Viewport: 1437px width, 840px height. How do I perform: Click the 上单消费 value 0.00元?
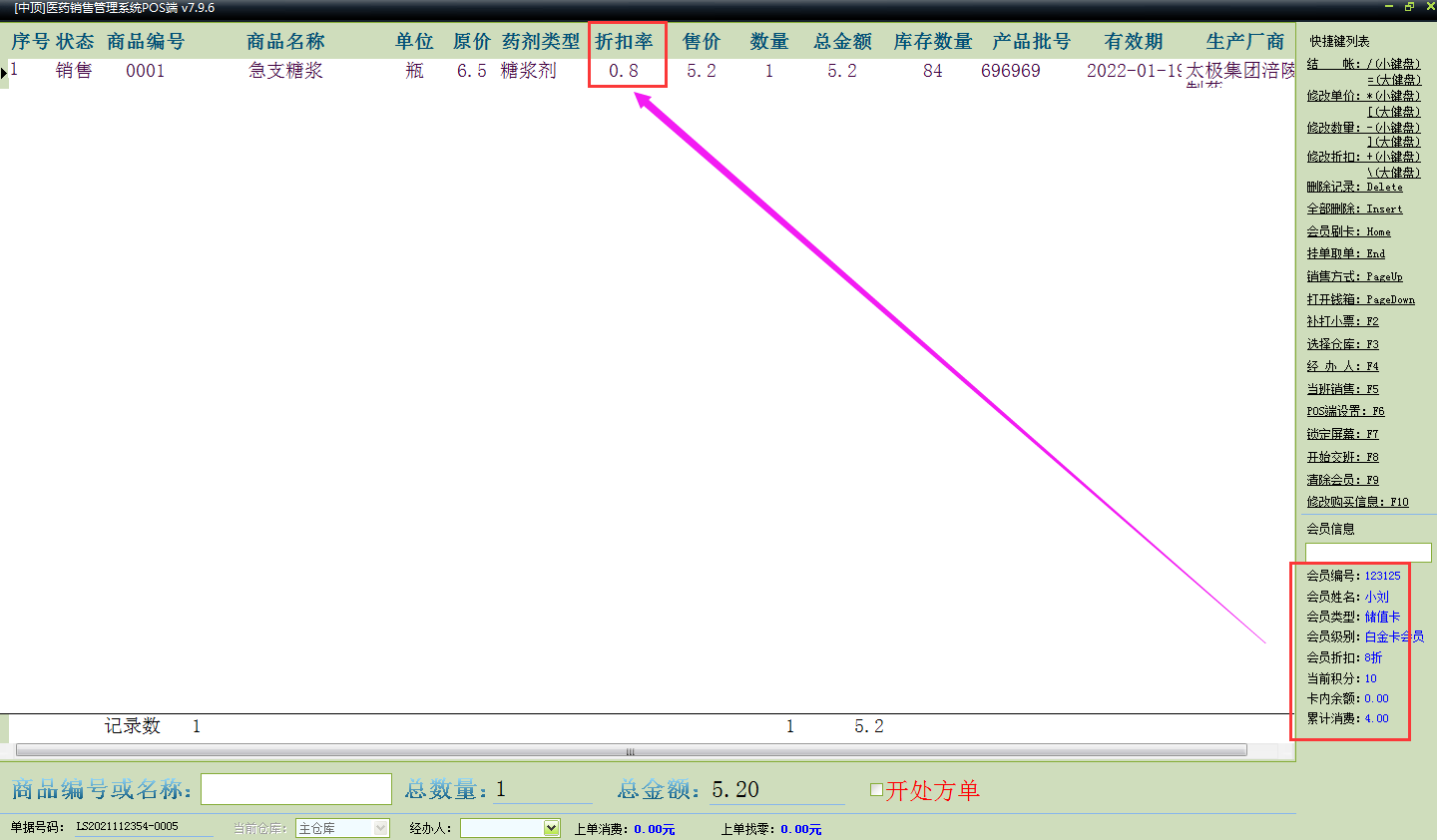point(654,829)
